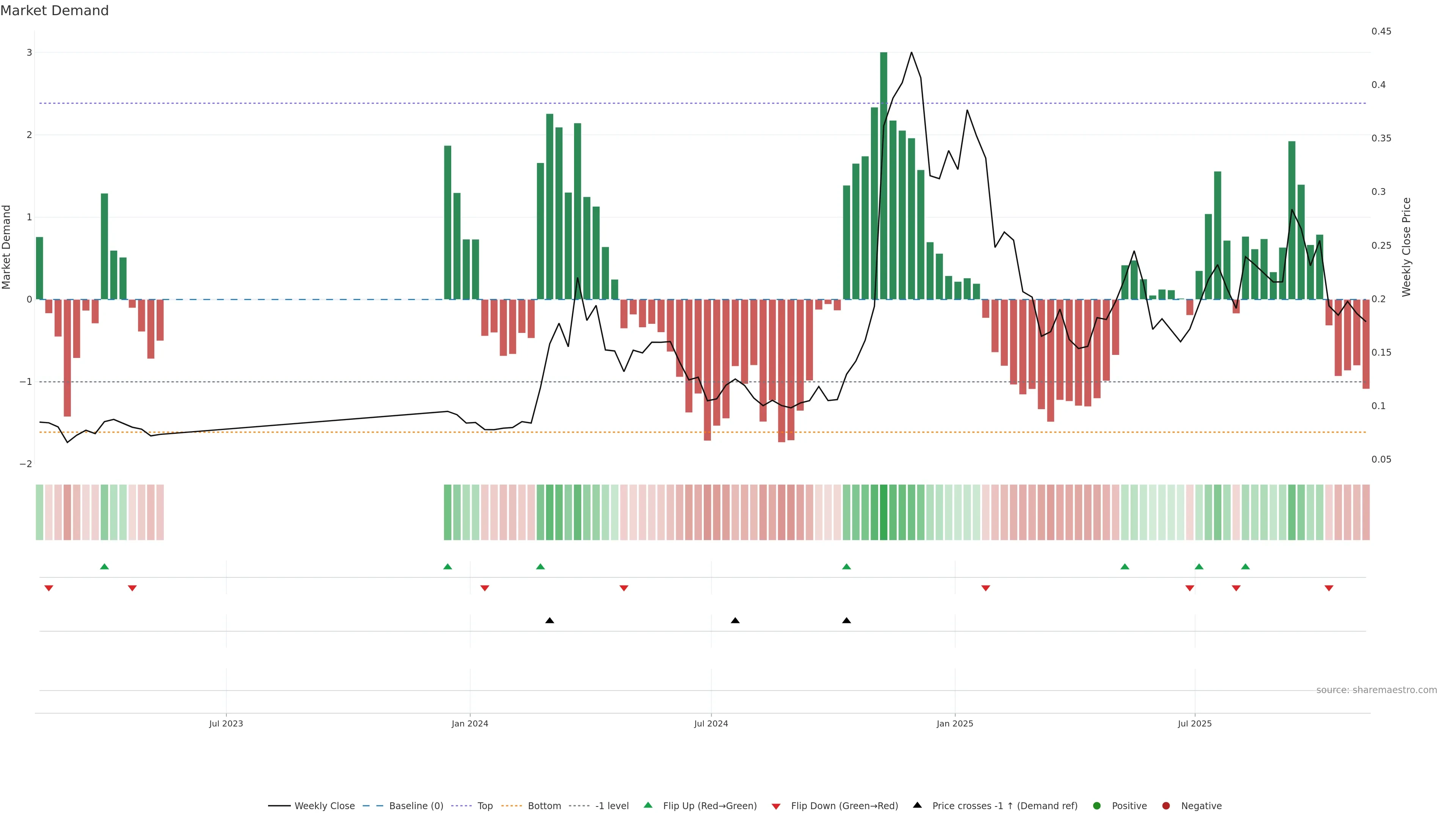Click the red Flip Down marker just after Jan 2025
The width and height of the screenshot is (1456, 819).
(x=986, y=588)
